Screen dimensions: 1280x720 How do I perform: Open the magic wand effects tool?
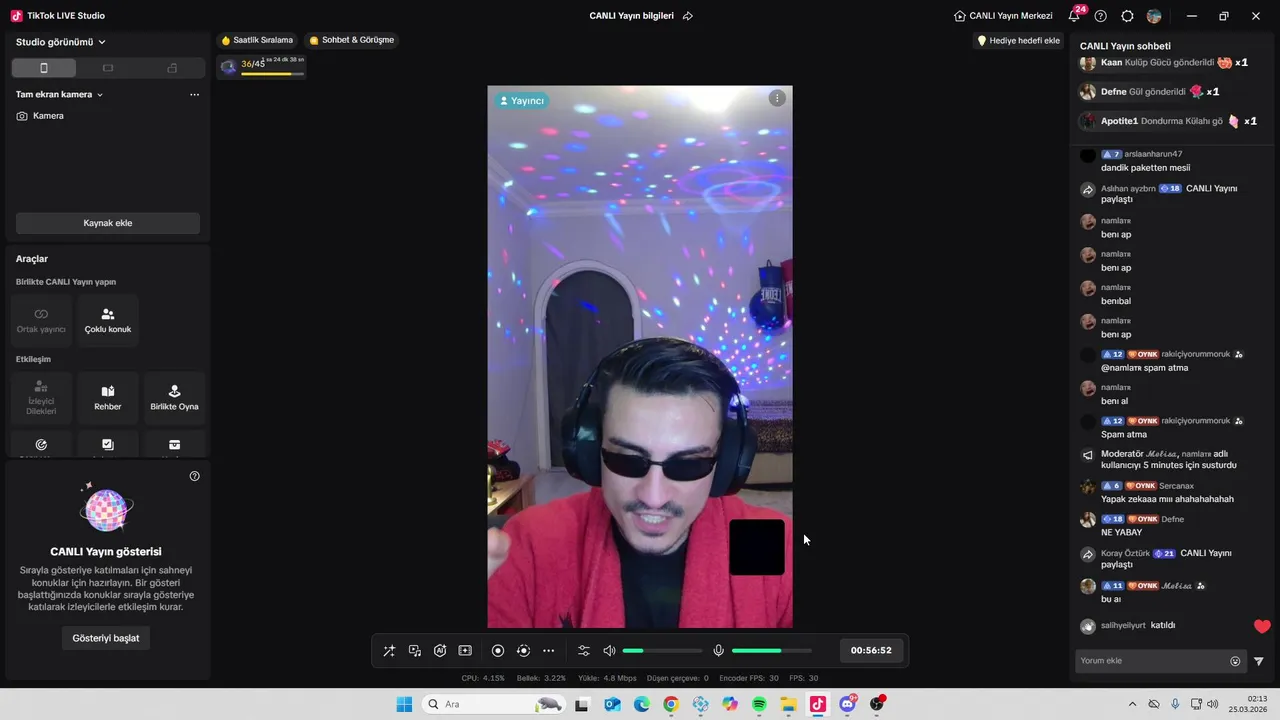tap(389, 651)
